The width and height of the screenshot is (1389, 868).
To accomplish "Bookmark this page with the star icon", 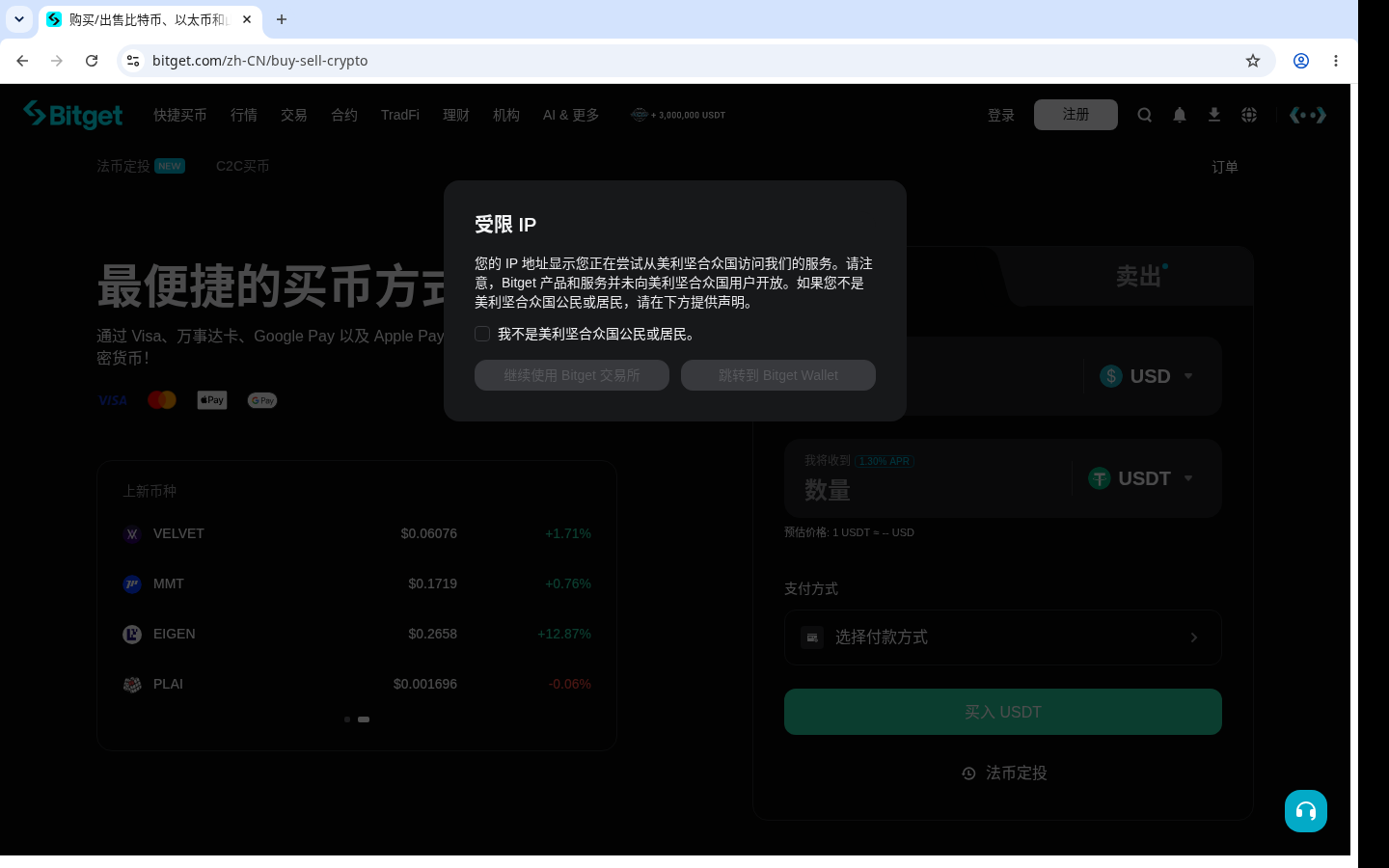I will [x=1253, y=61].
